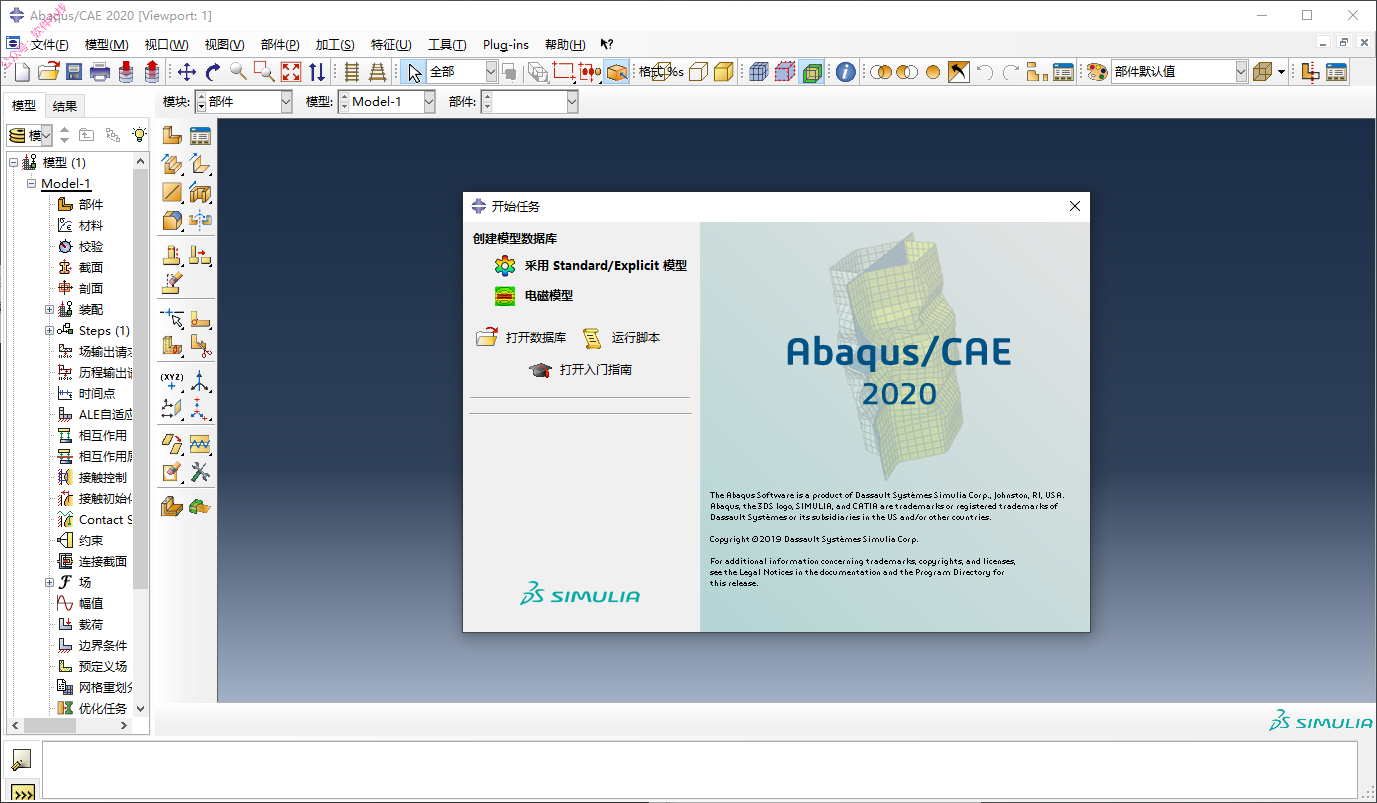Click the message area text box
The image size is (1377, 803).
click(x=699, y=769)
